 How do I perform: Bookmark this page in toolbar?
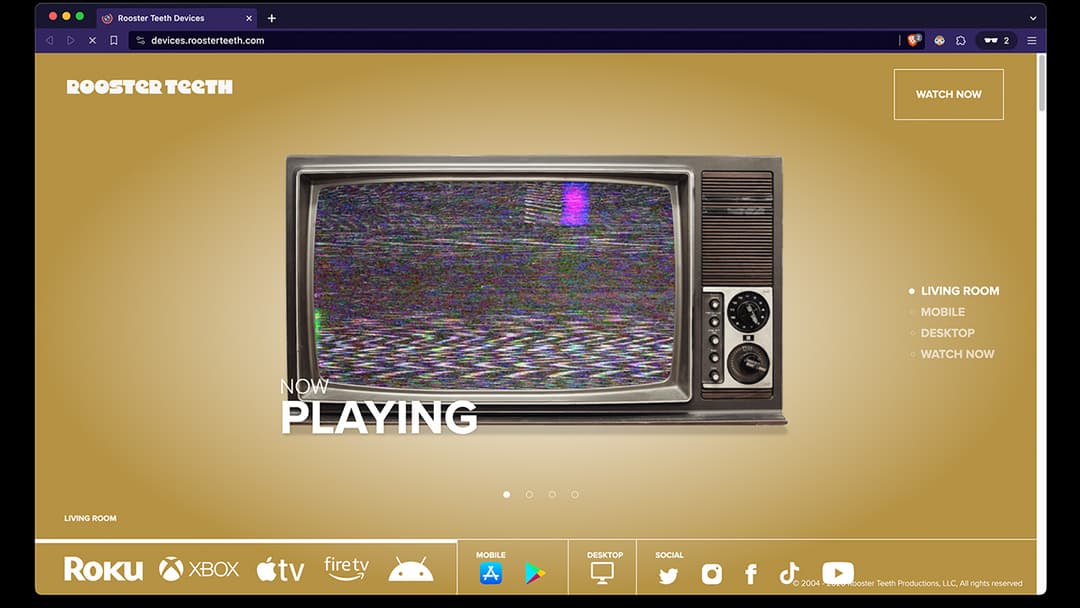[114, 41]
